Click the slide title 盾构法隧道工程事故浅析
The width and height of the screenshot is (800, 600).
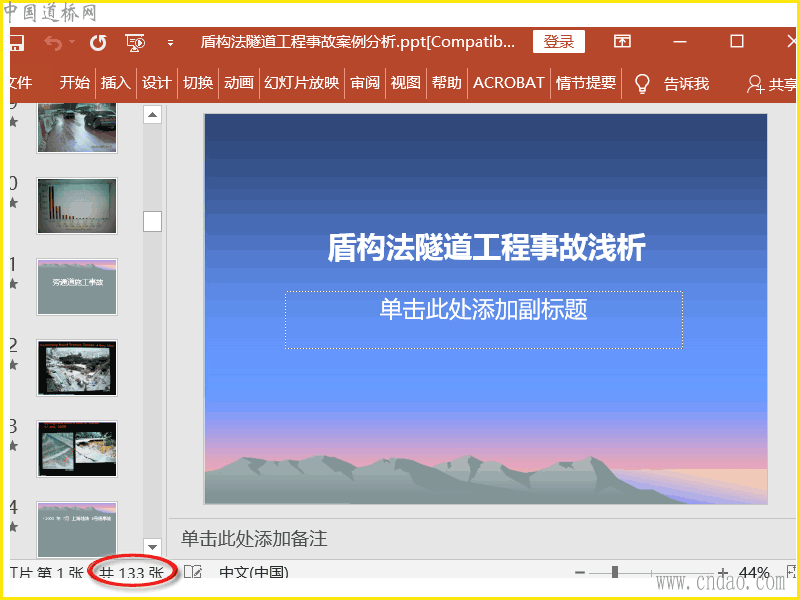[487, 247]
